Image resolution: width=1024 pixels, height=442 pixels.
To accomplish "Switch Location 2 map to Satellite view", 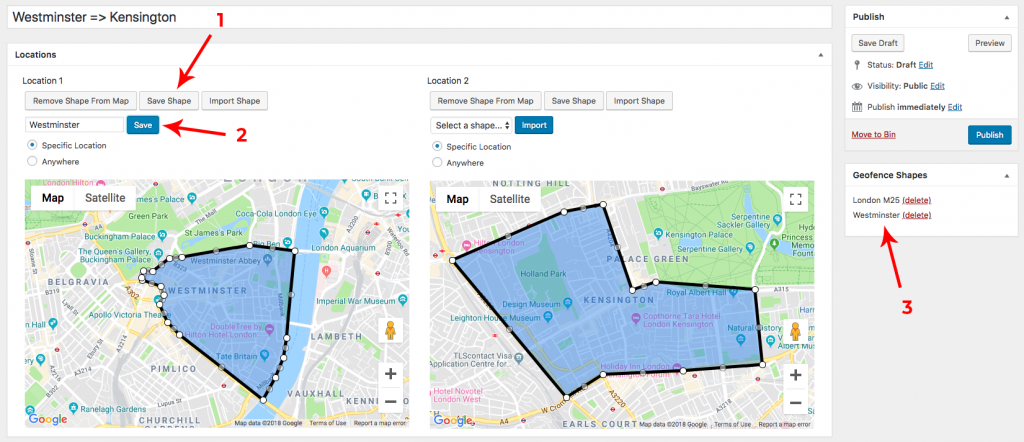I will click(x=509, y=199).
